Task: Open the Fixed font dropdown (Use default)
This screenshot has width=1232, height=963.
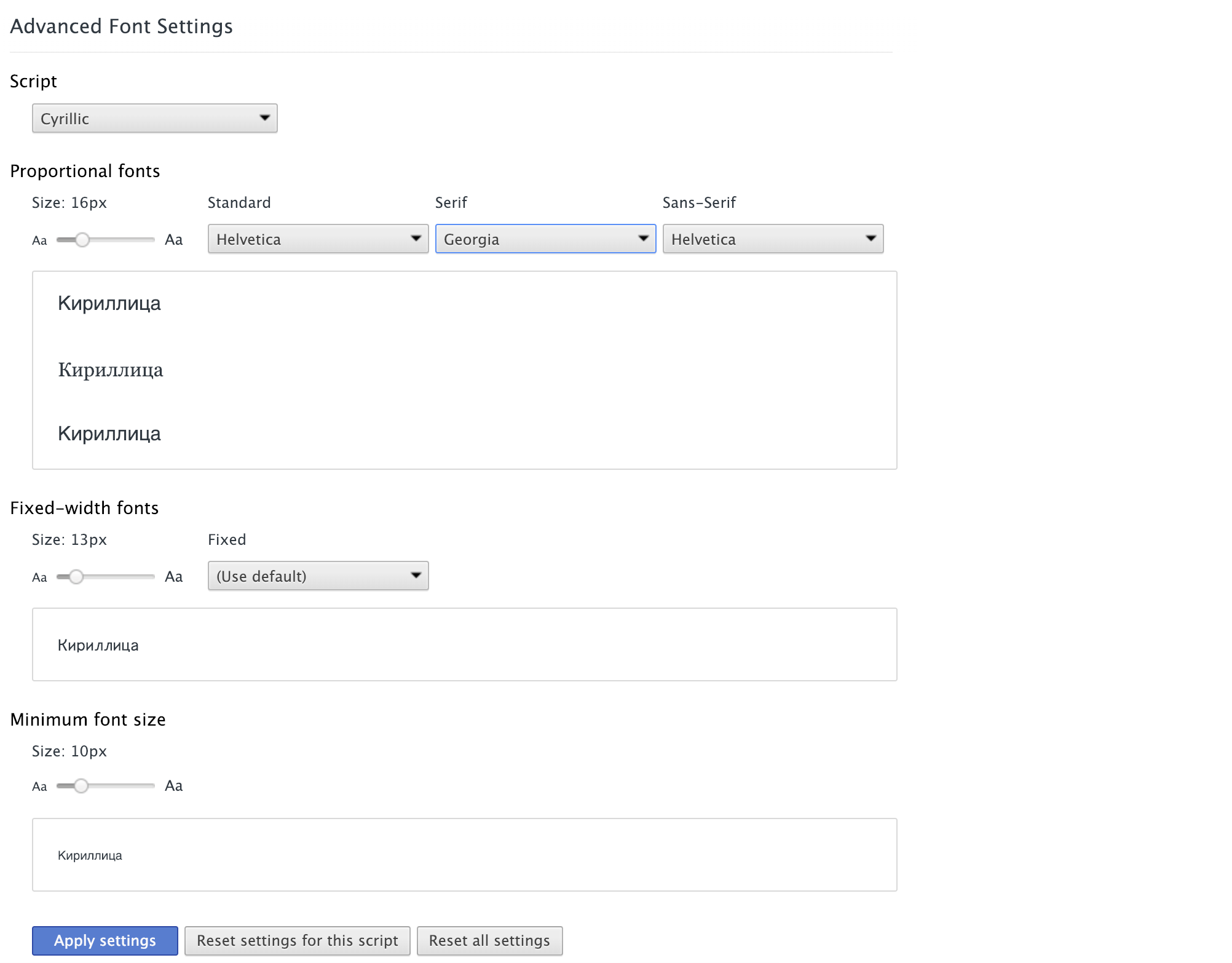Action: [x=318, y=576]
